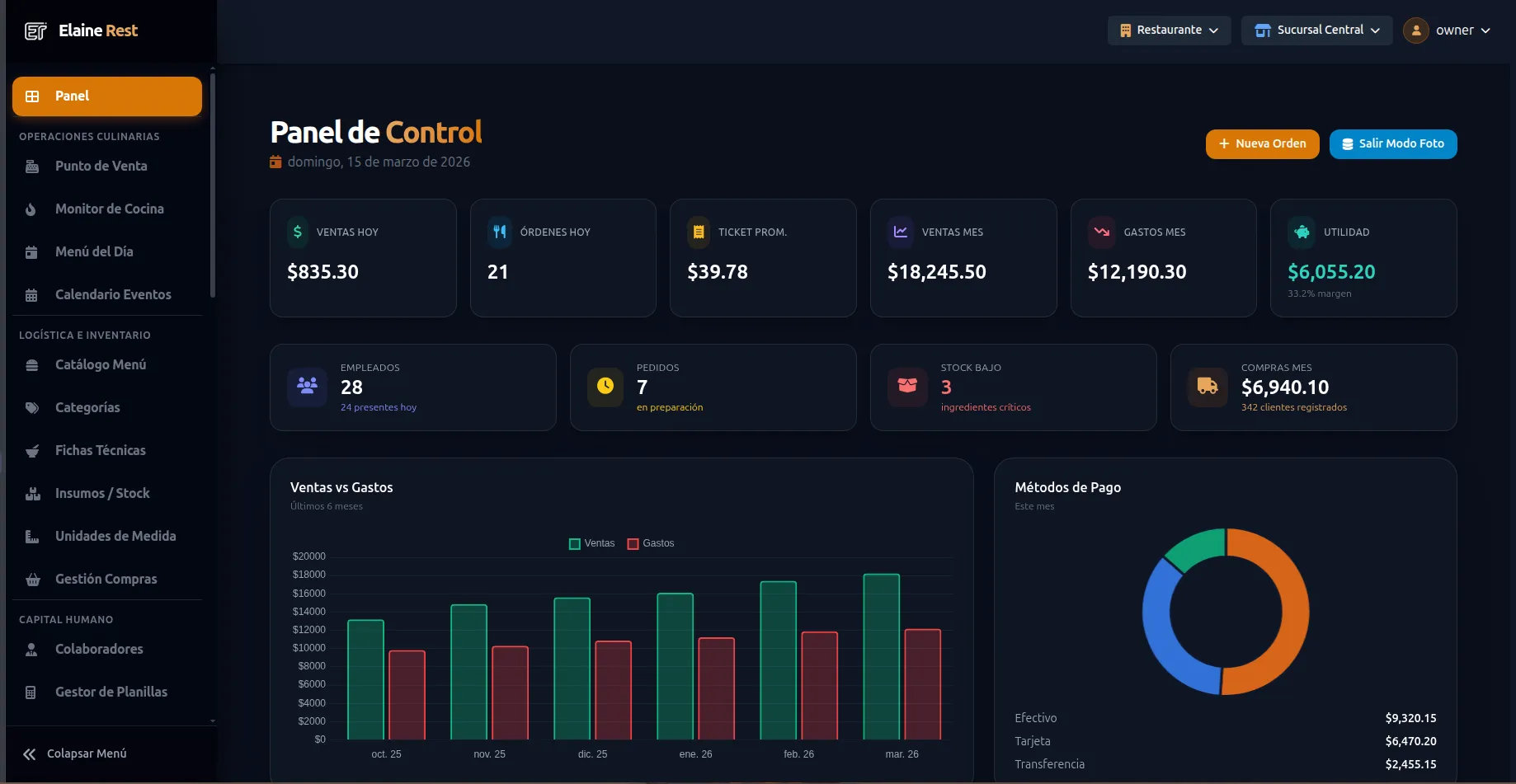This screenshot has width=1516, height=784.
Task: Click the Monitor de Cocina flame icon
Action: pos(31,209)
